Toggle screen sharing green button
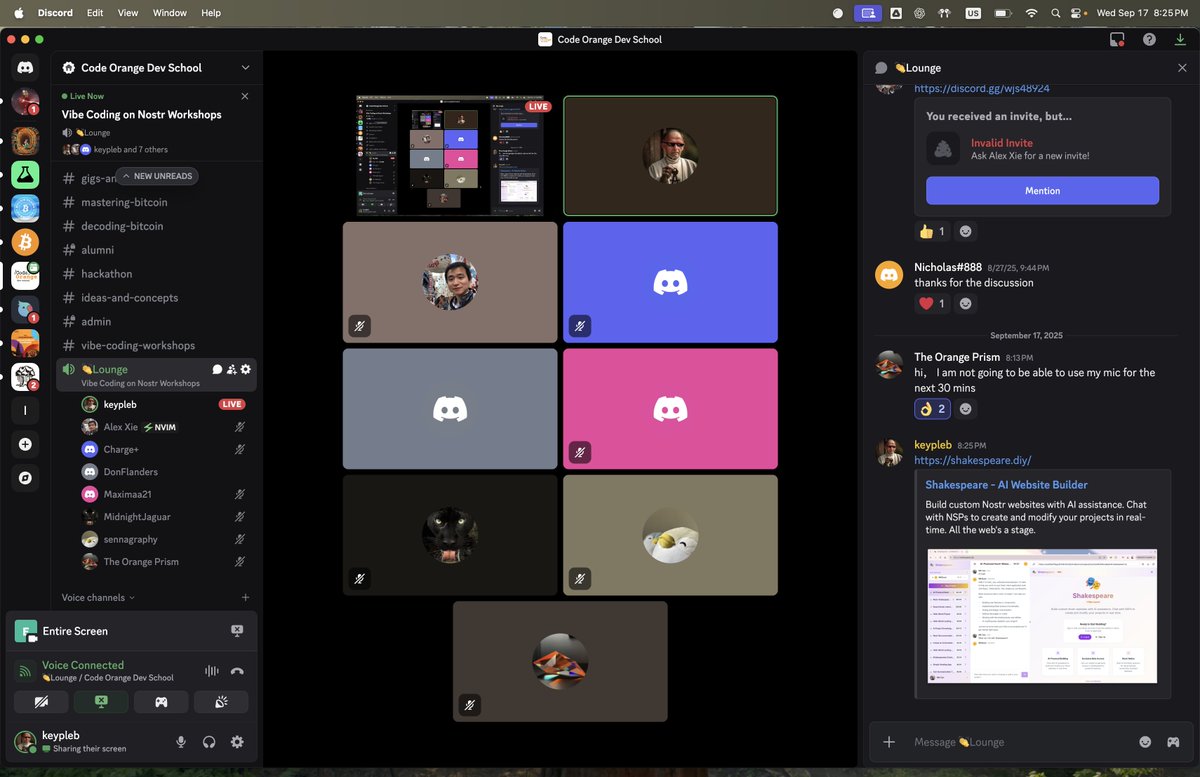Screen dimensions: 1200x777 tap(101, 702)
